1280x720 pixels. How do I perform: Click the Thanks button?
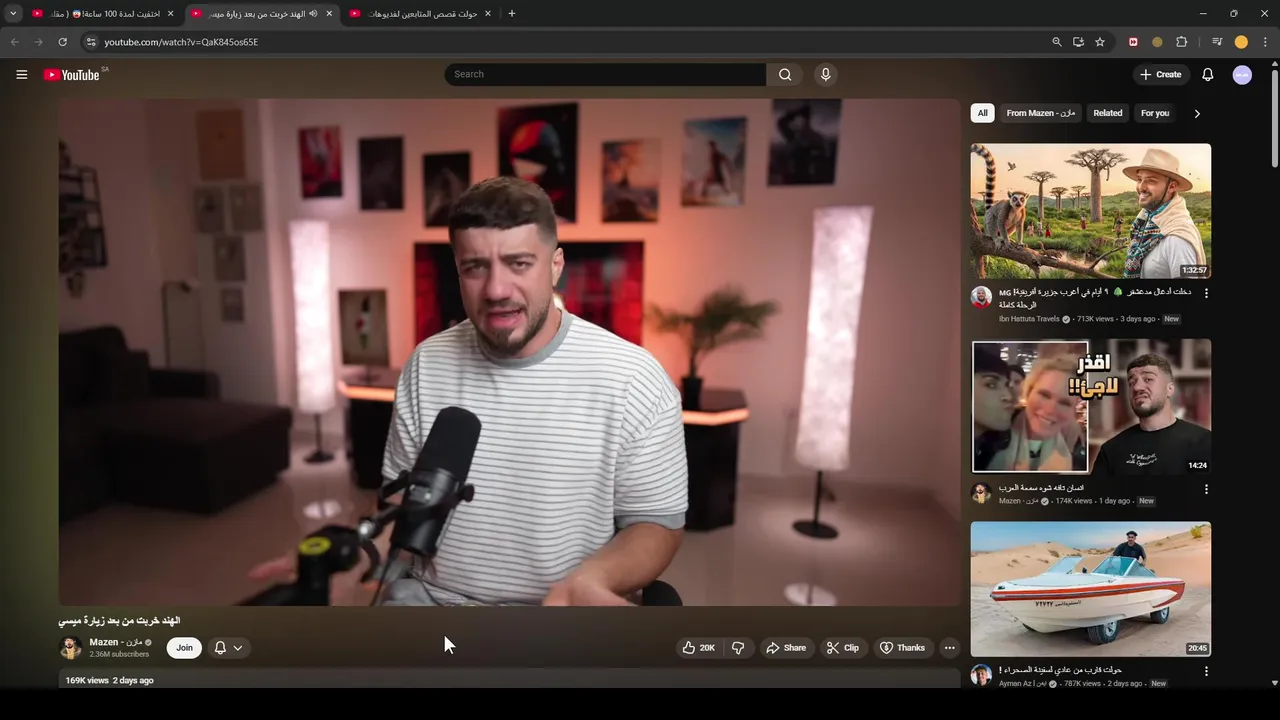point(902,648)
